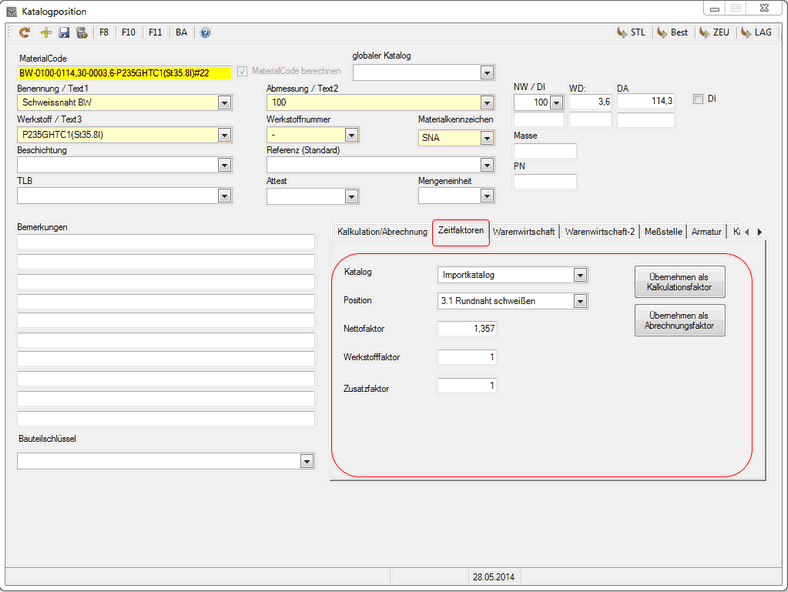
Task: Click the database icon next to save
Action: [x=82, y=33]
